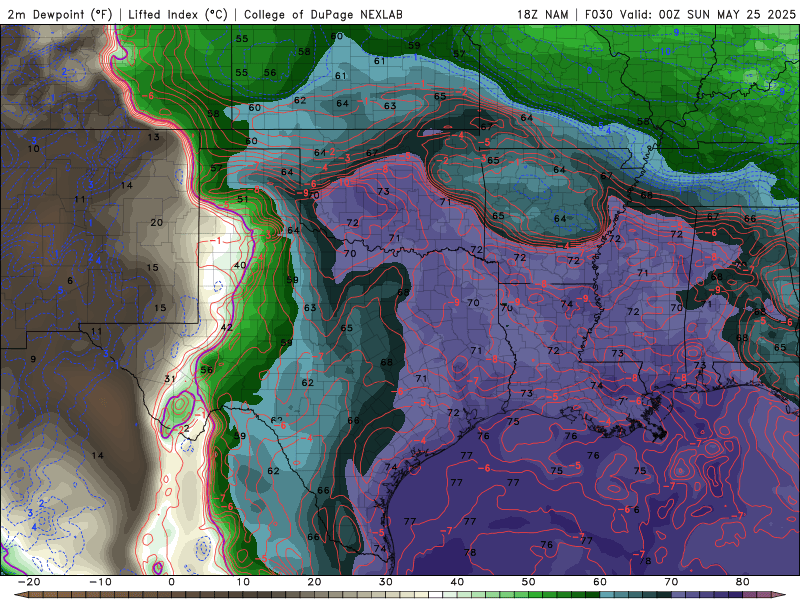Click the dewpoint value 13 on the map

(x=154, y=137)
